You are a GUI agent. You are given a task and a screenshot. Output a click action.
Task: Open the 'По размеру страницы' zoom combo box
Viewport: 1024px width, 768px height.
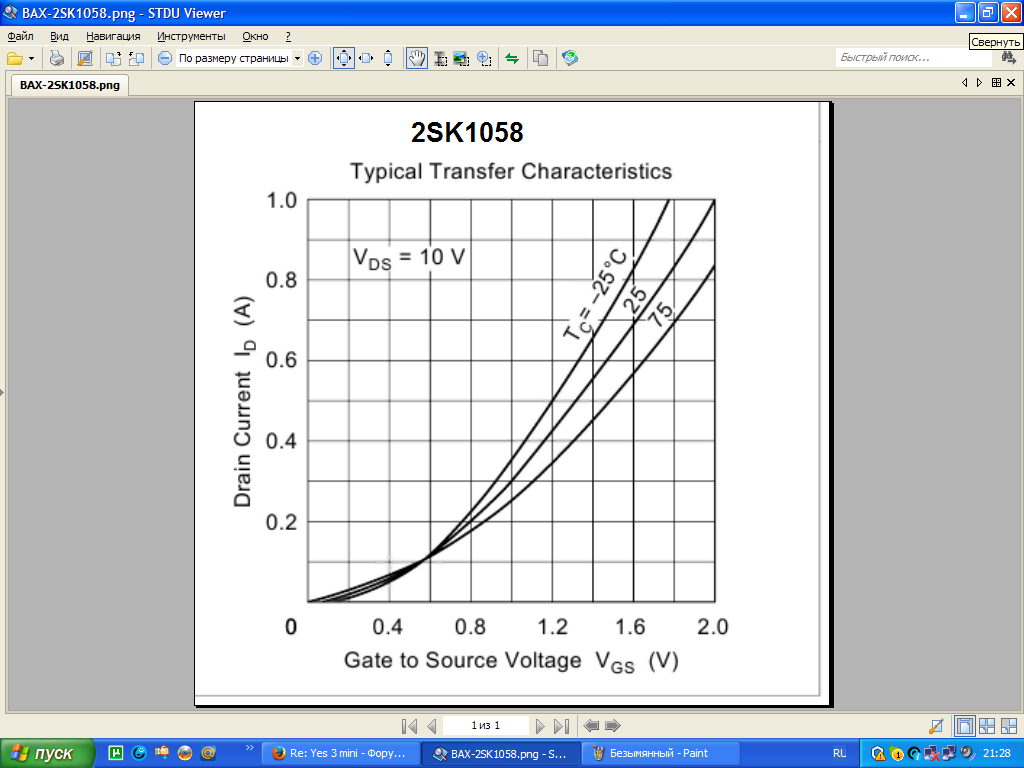point(240,59)
